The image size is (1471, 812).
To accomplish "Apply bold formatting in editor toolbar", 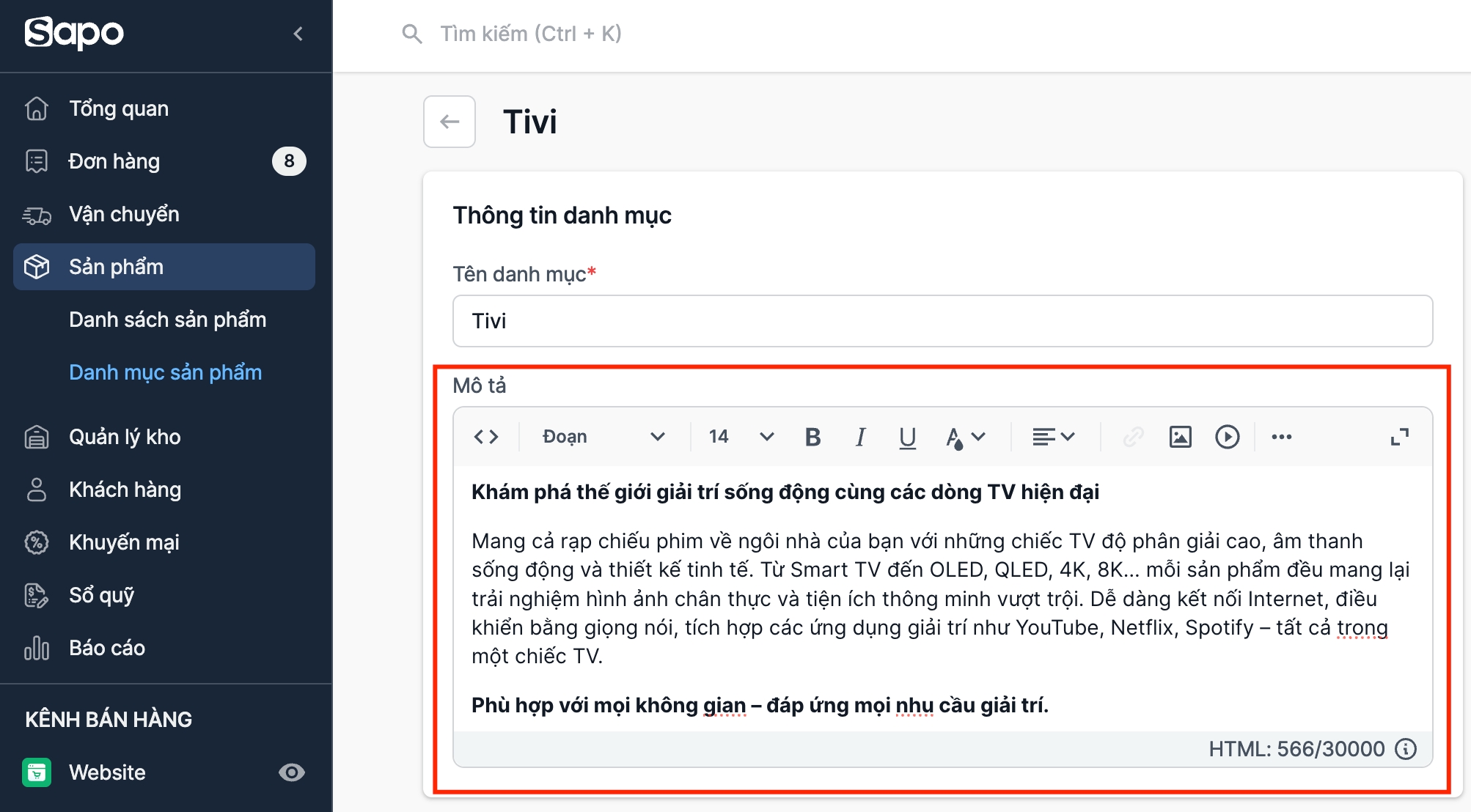I will (x=812, y=437).
